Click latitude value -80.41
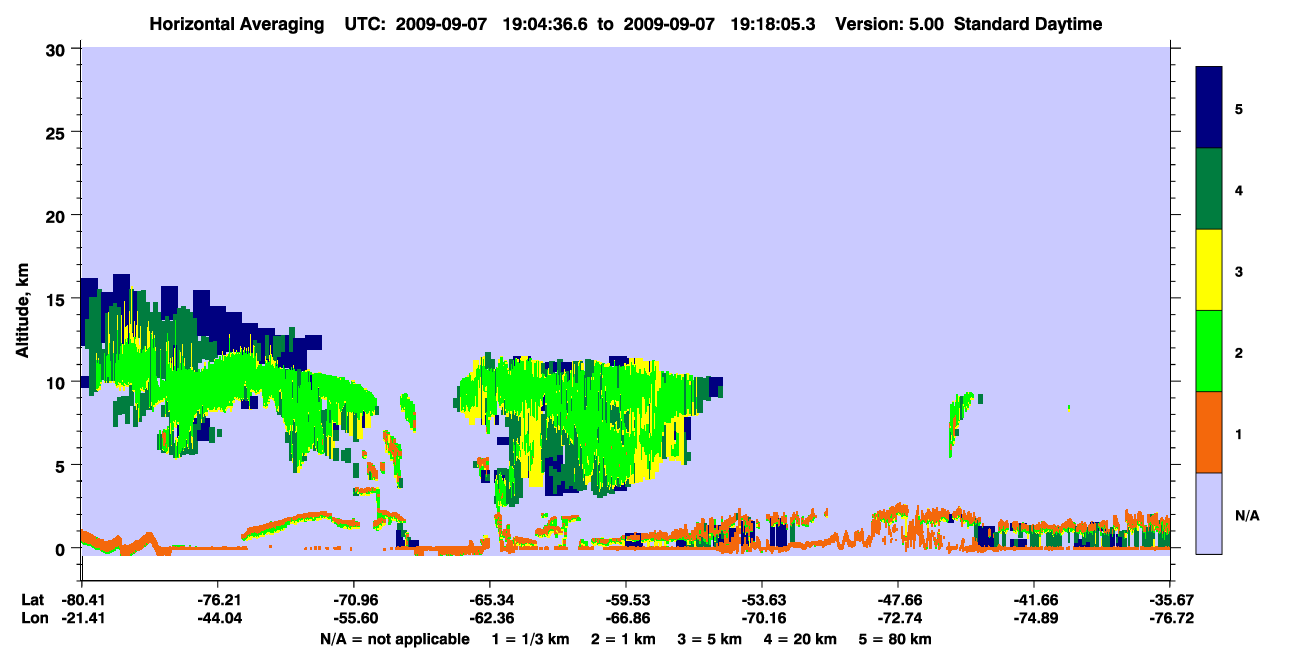This screenshot has width=1300, height=667. [81, 600]
